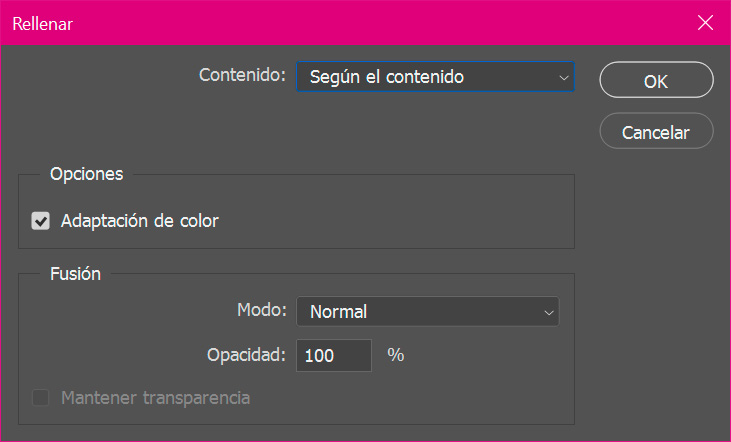Click the Rellenar title text

point(42,24)
